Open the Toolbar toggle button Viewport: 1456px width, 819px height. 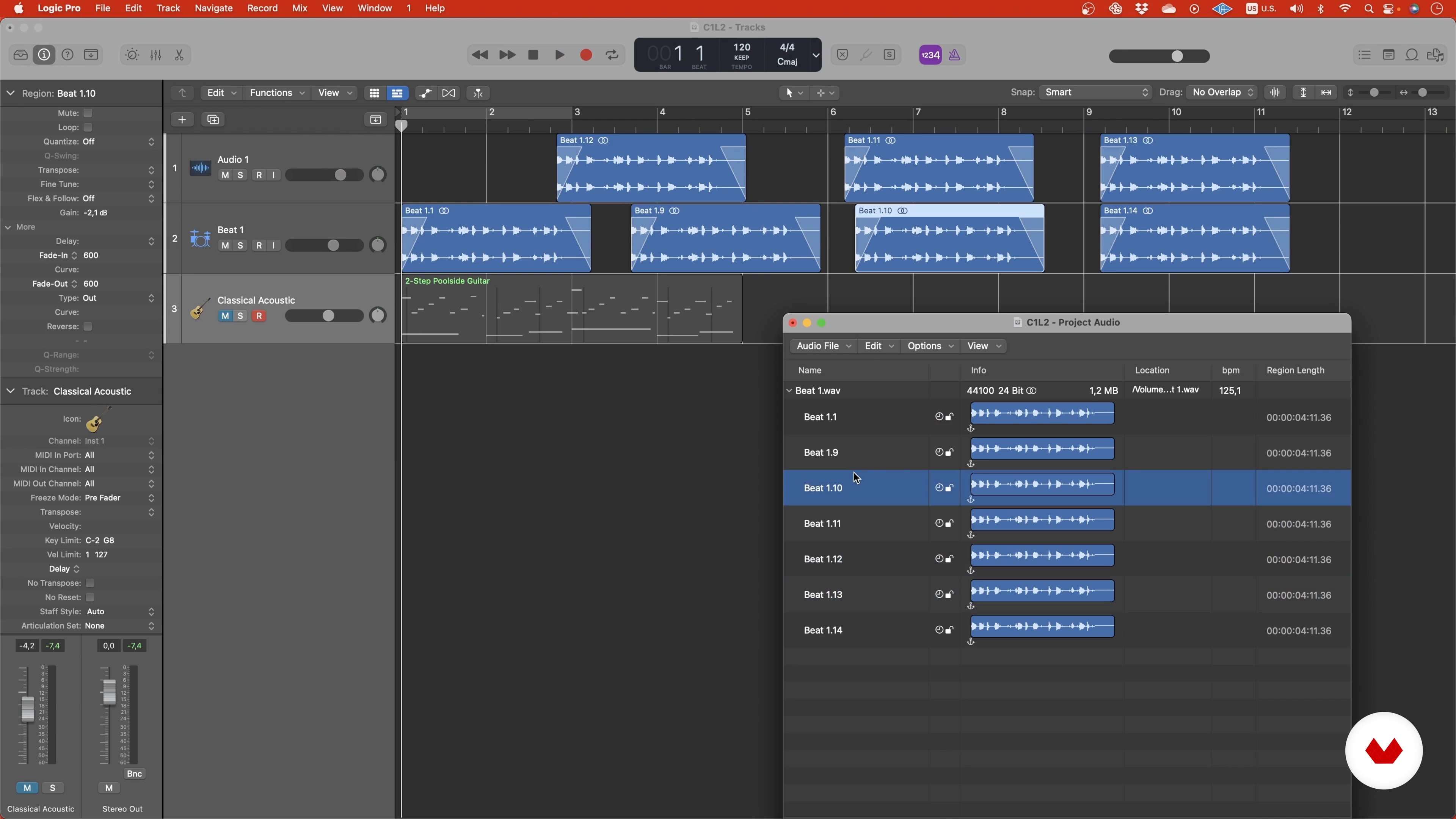coord(91,55)
